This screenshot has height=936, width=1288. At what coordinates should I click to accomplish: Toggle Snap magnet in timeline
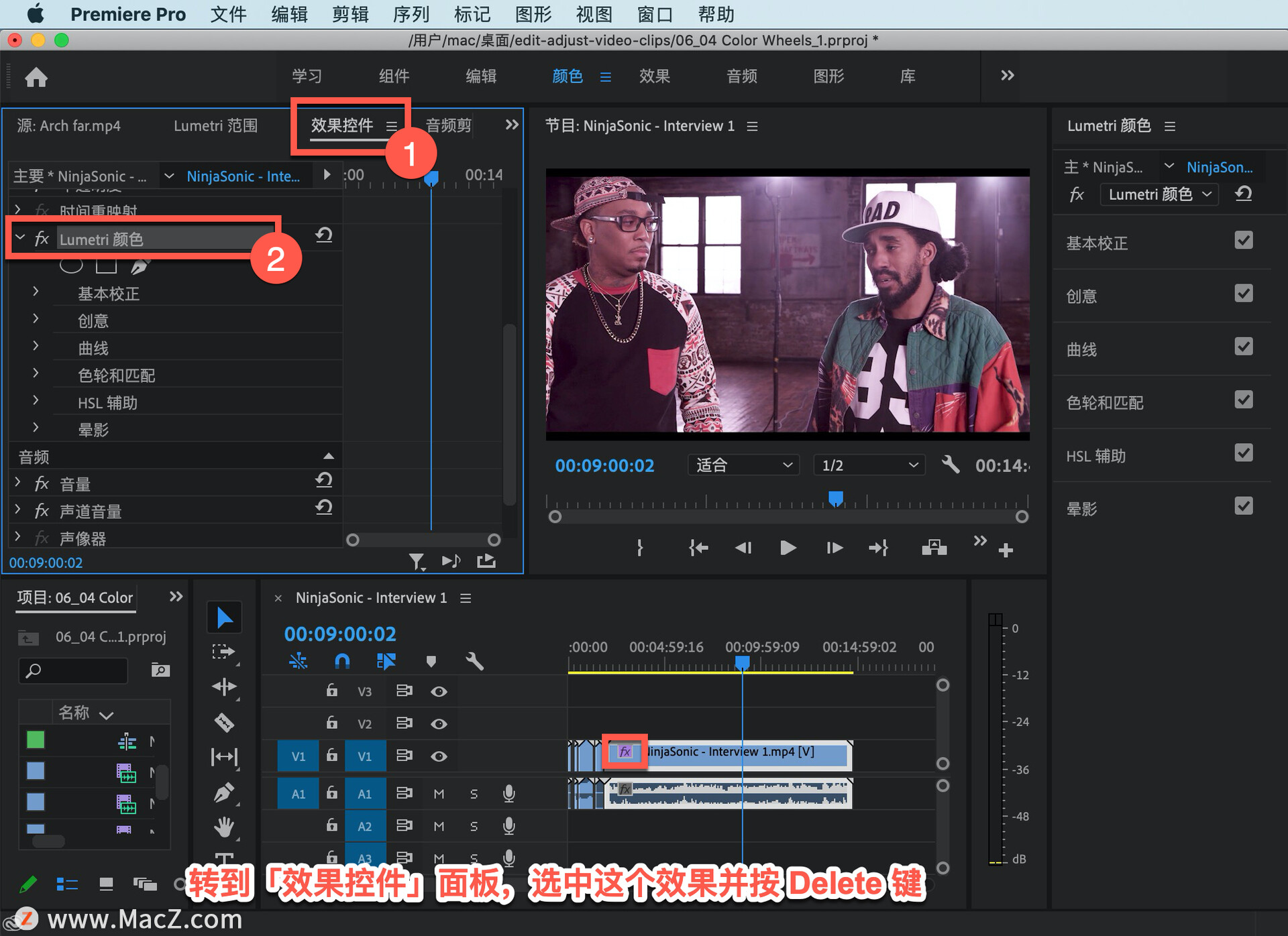[342, 662]
